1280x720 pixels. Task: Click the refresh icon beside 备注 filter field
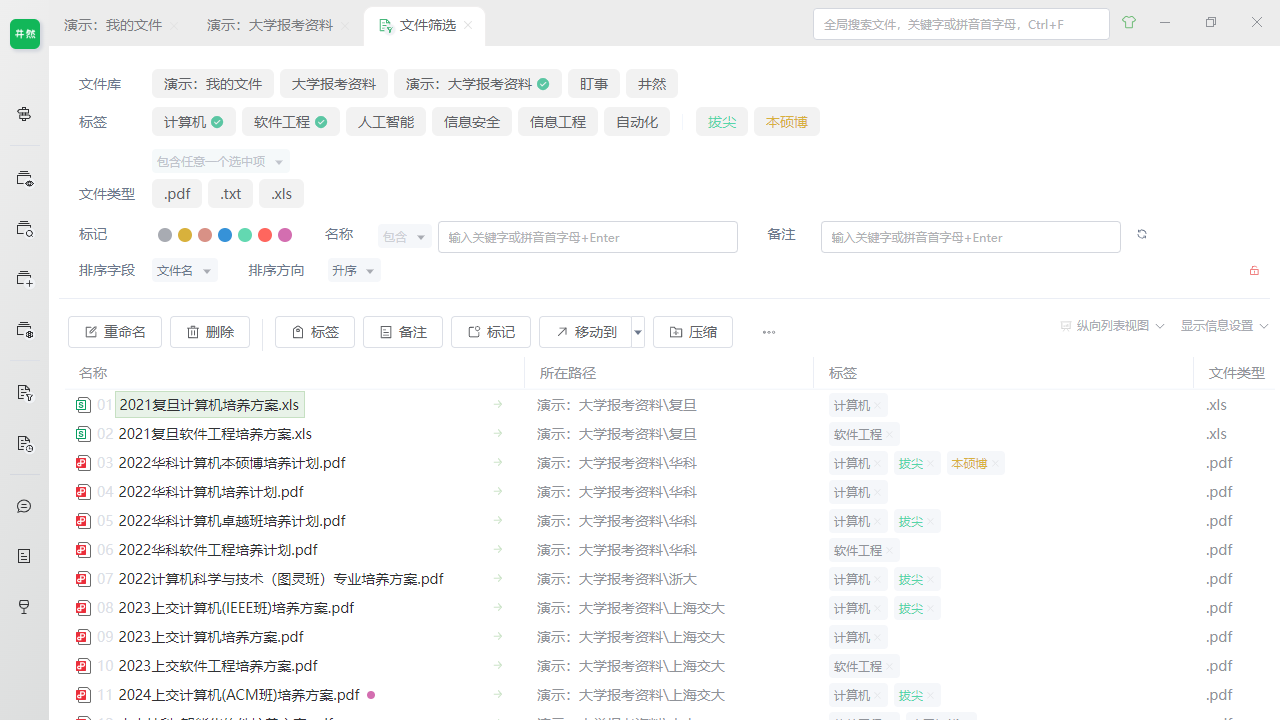coord(1142,234)
